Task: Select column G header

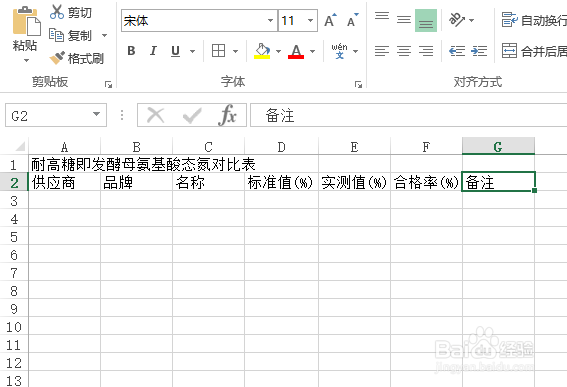Action: 498,146
